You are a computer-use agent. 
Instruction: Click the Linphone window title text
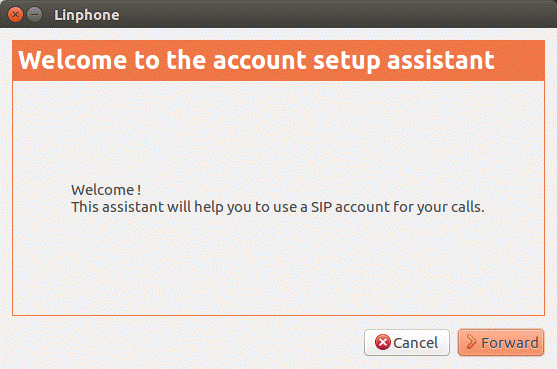87,15
